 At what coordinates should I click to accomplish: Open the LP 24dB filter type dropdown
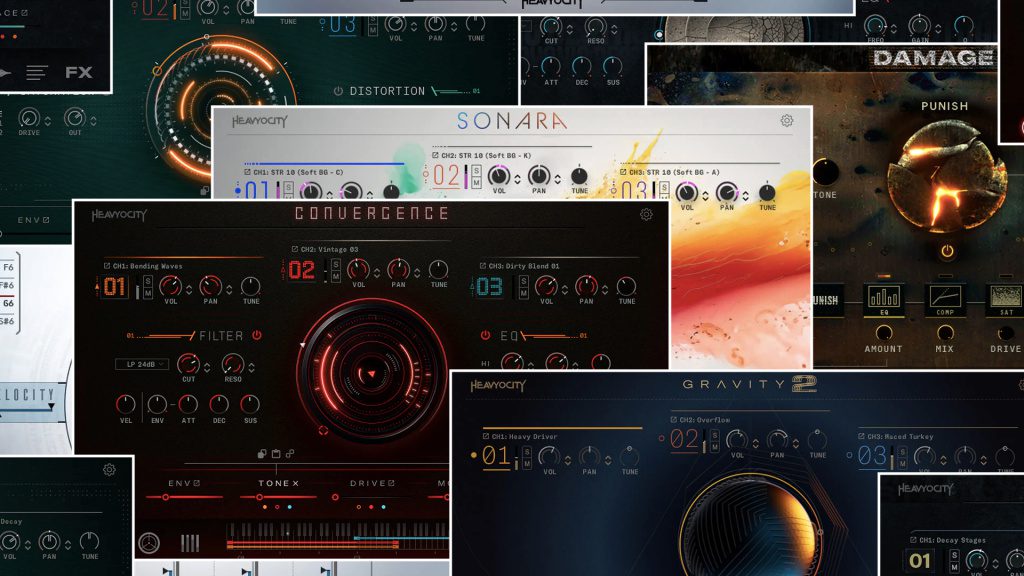click(x=142, y=364)
